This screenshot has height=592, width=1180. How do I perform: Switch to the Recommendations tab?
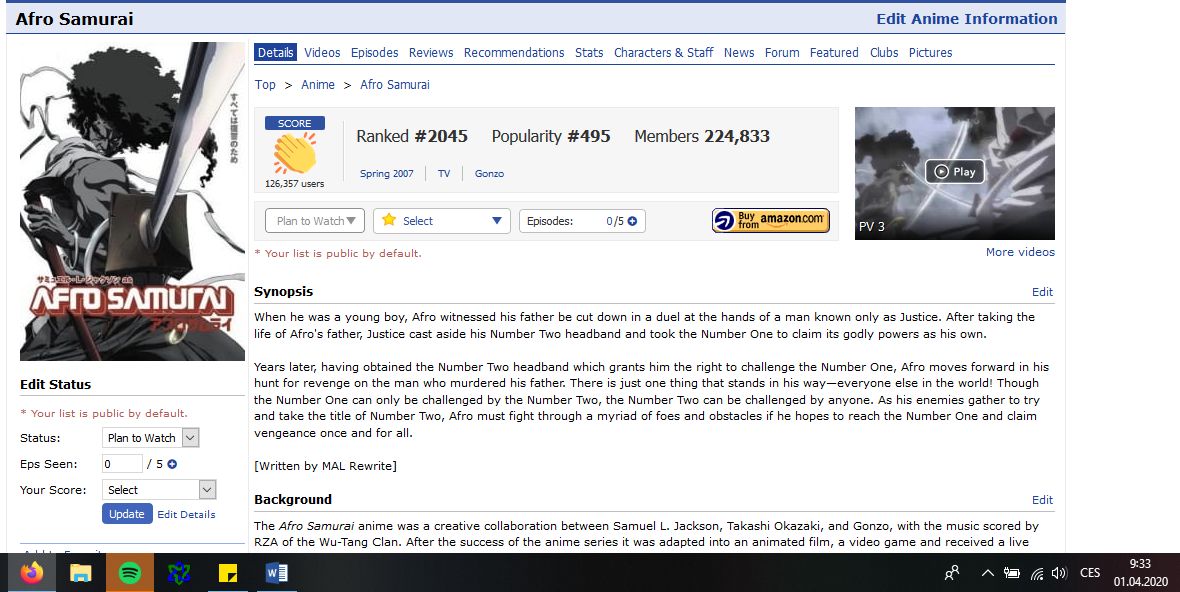tap(514, 53)
